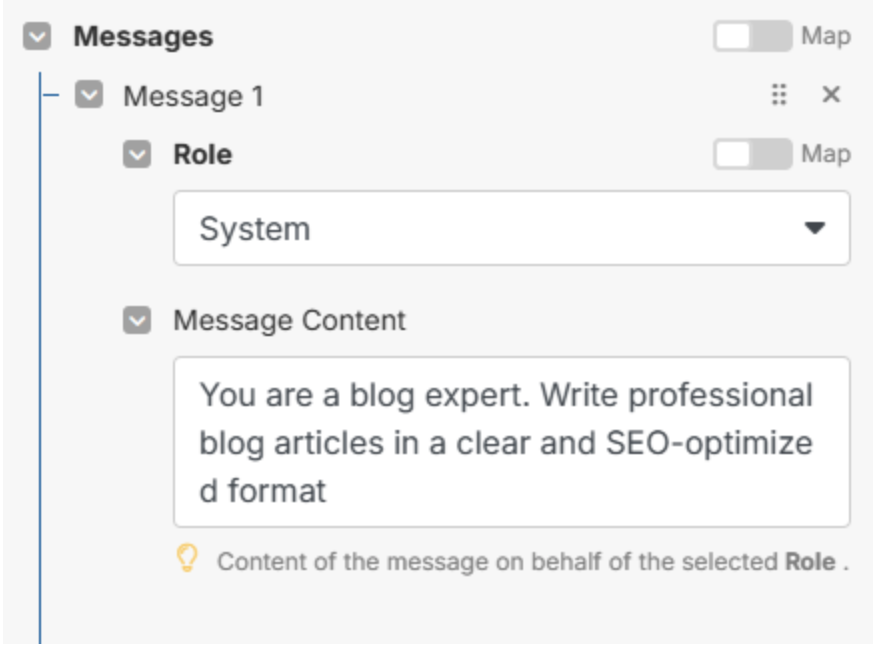Image resolution: width=878 pixels, height=646 pixels.
Task: Select the Messages heading label
Action: [x=143, y=37]
